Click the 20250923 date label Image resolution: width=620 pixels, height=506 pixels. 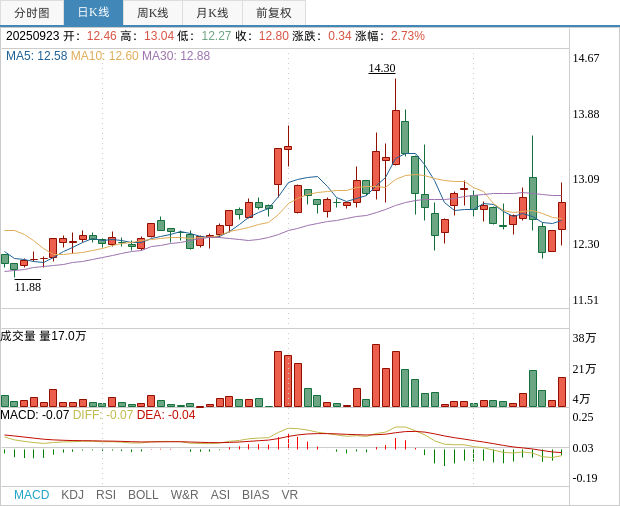[32, 36]
